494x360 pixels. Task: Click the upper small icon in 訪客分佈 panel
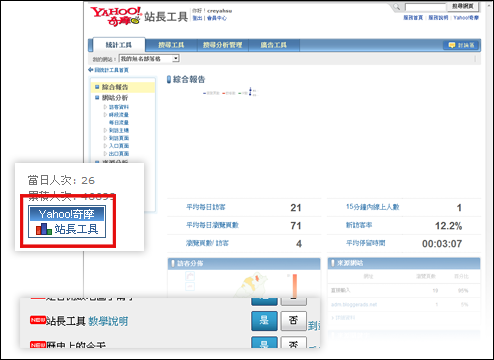[190, 276]
